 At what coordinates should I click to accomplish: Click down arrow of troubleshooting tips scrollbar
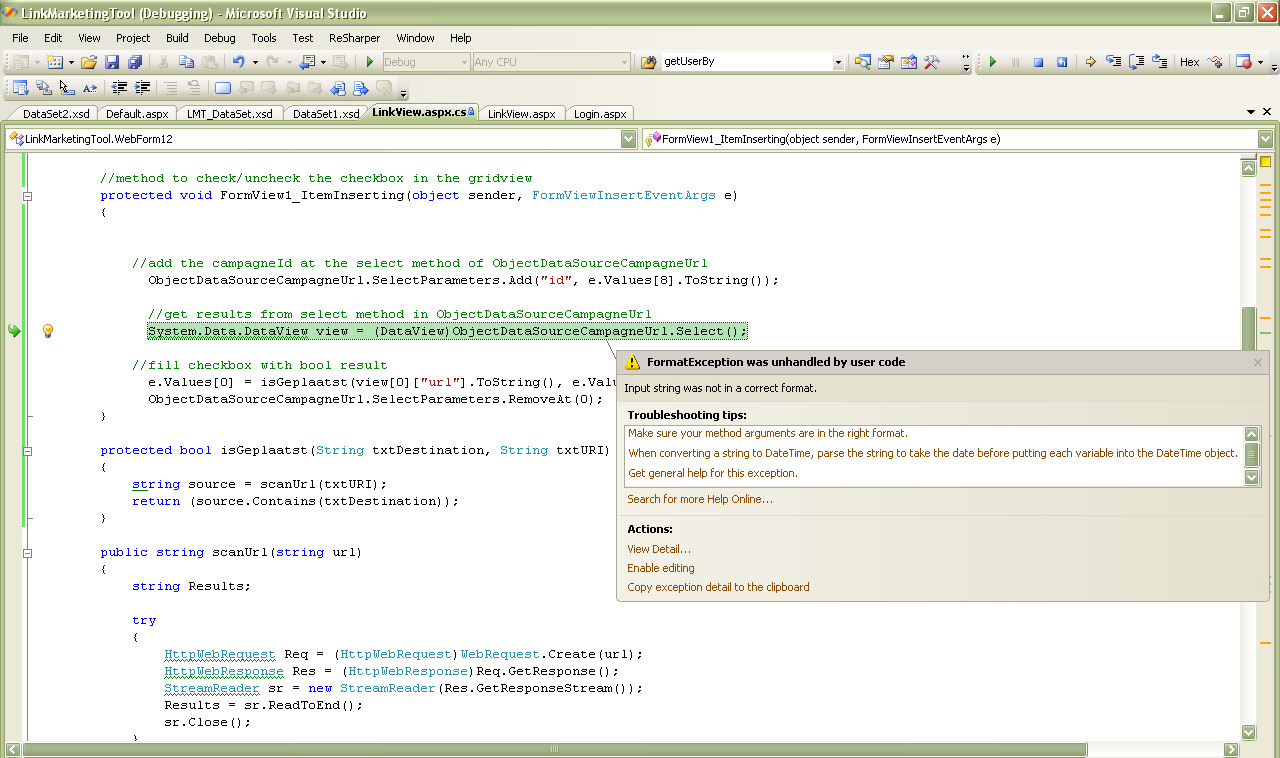pyautogui.click(x=1251, y=478)
